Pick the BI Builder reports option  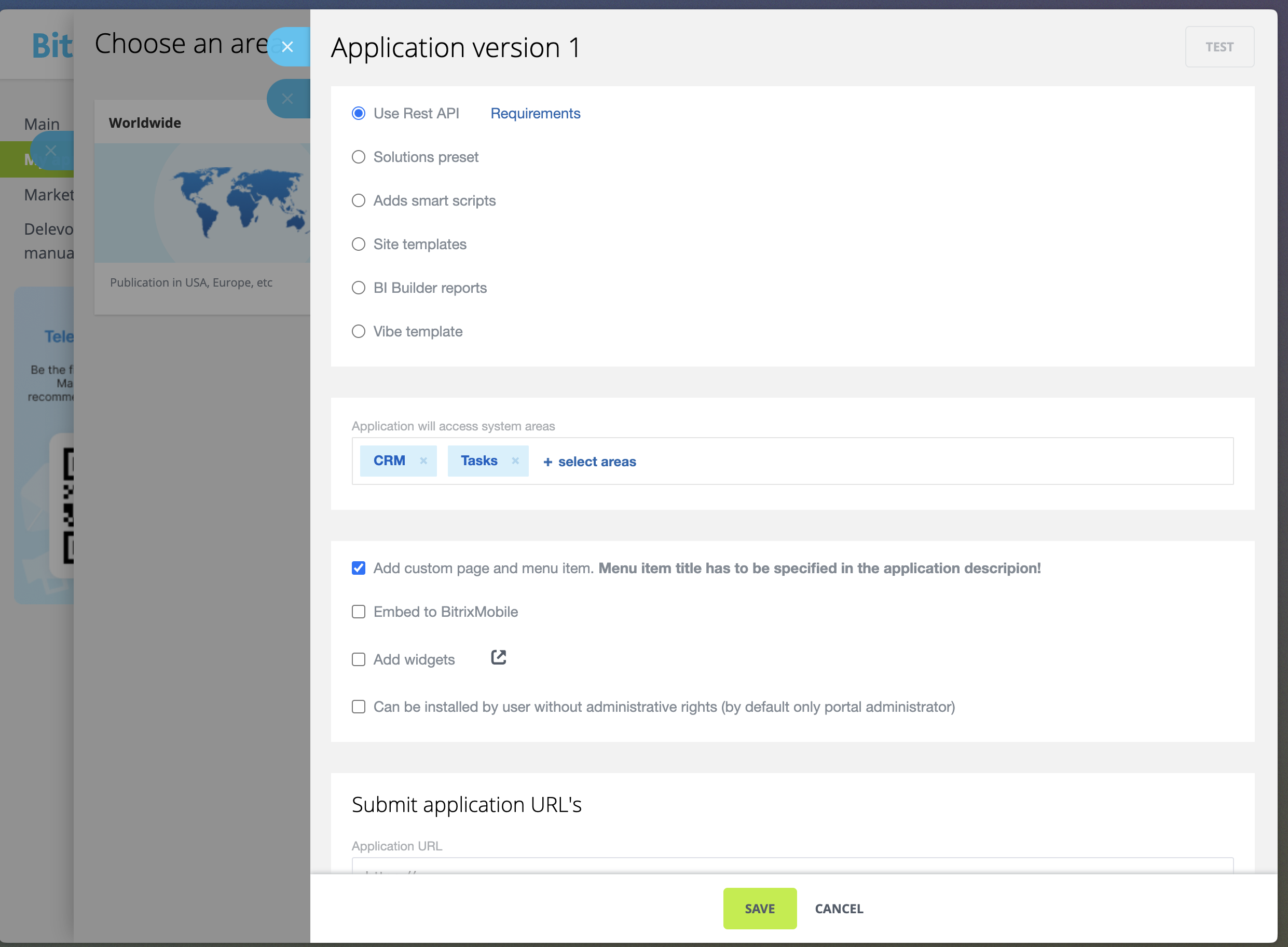pyautogui.click(x=359, y=288)
